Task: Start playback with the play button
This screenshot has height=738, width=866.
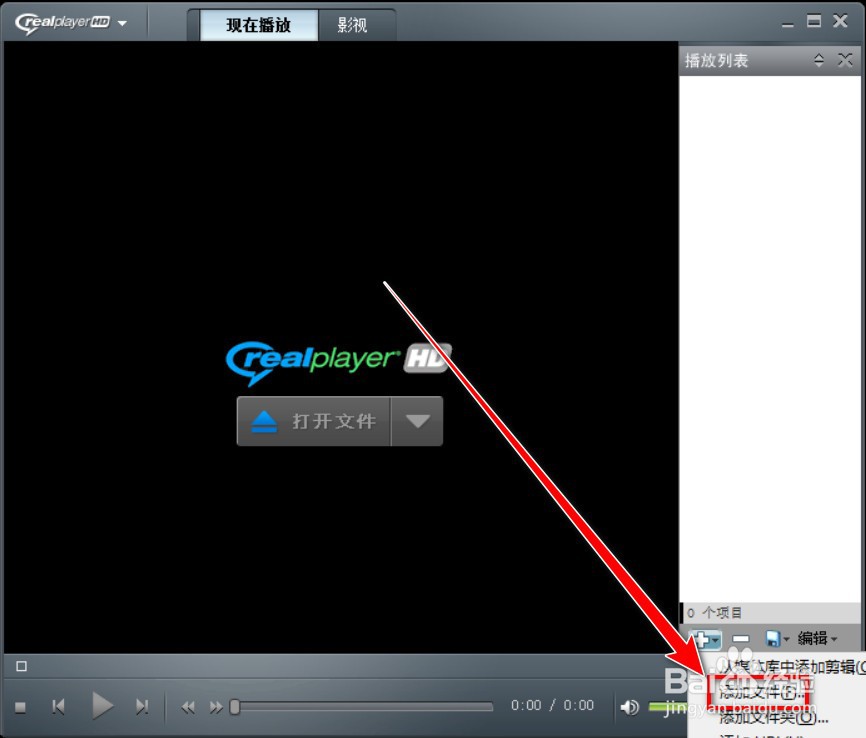Action: (x=102, y=706)
